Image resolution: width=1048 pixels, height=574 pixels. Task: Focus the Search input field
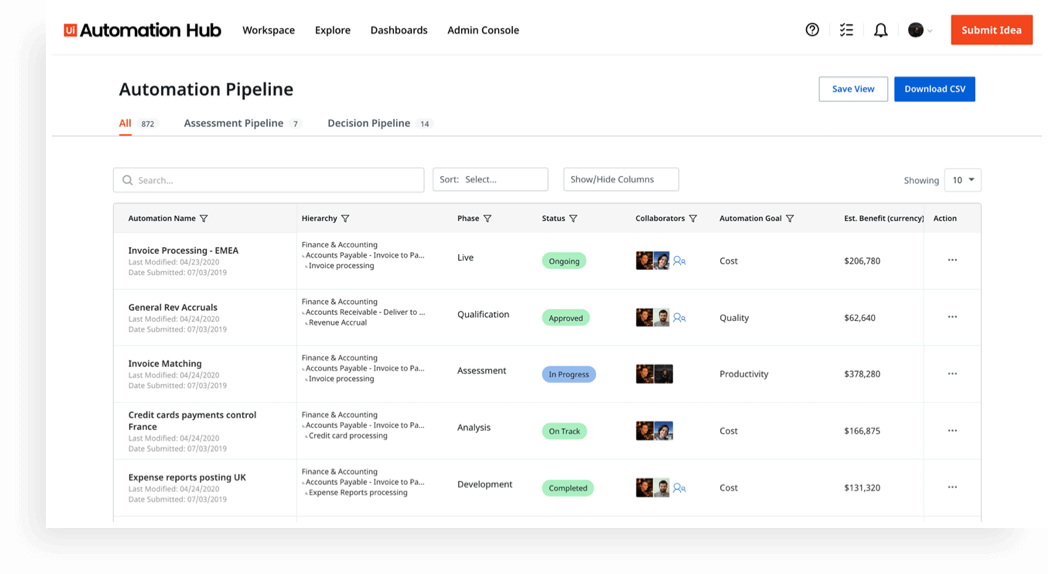(269, 180)
